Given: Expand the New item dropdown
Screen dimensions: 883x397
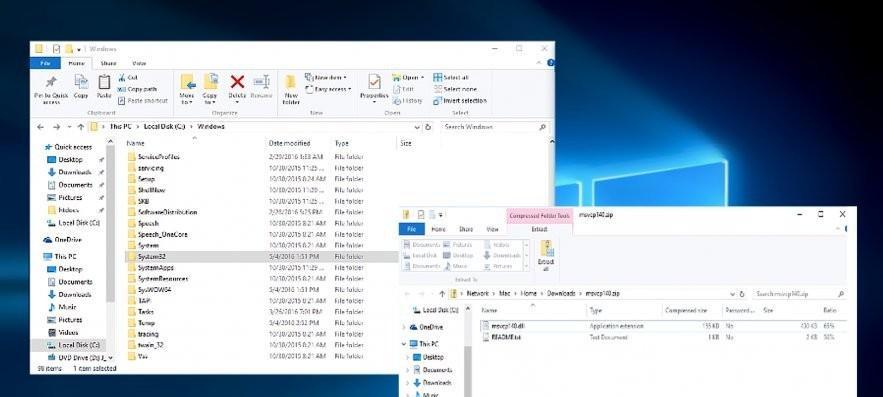Looking at the screenshot, I should [325, 78].
